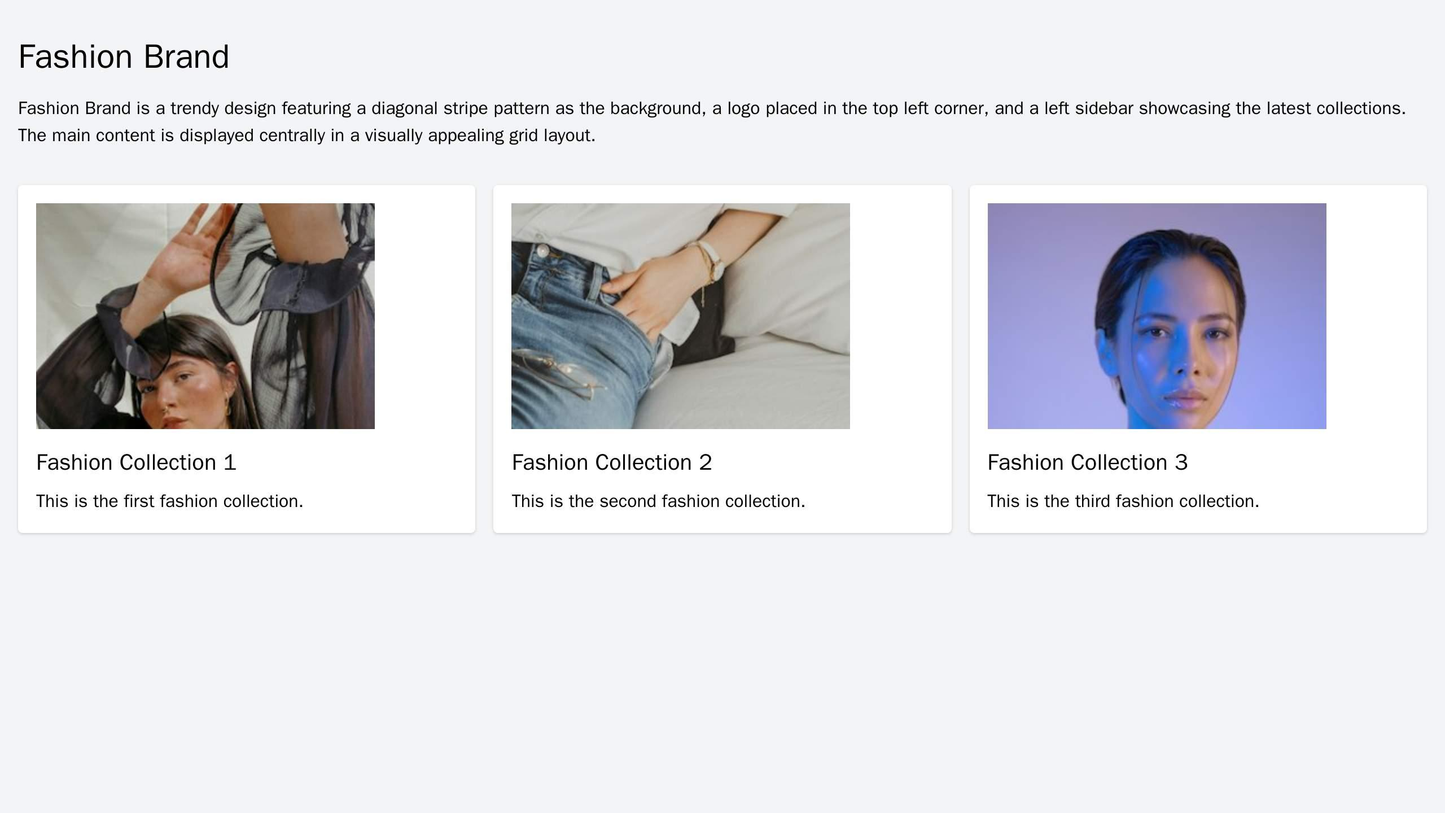Open the blue-lit portrait for Collection 3
This screenshot has width=1445, height=813.
1157,316
